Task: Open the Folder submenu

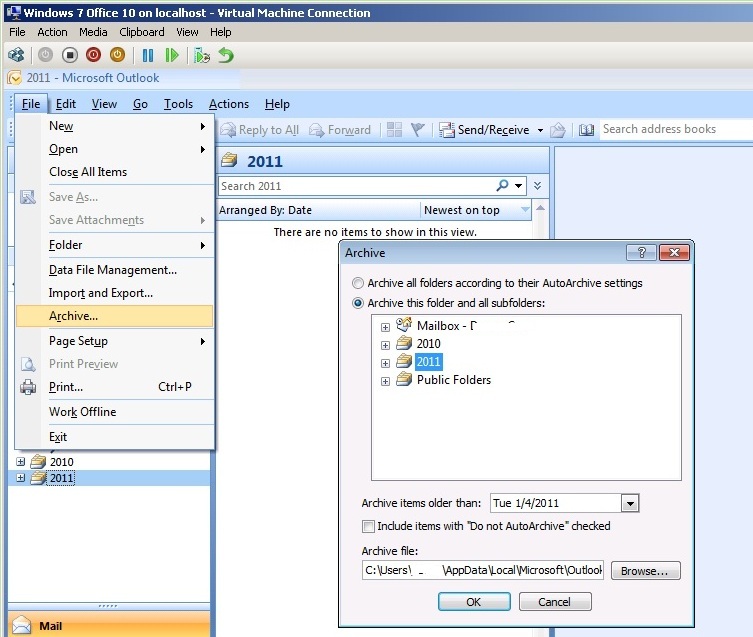Action: pos(114,245)
